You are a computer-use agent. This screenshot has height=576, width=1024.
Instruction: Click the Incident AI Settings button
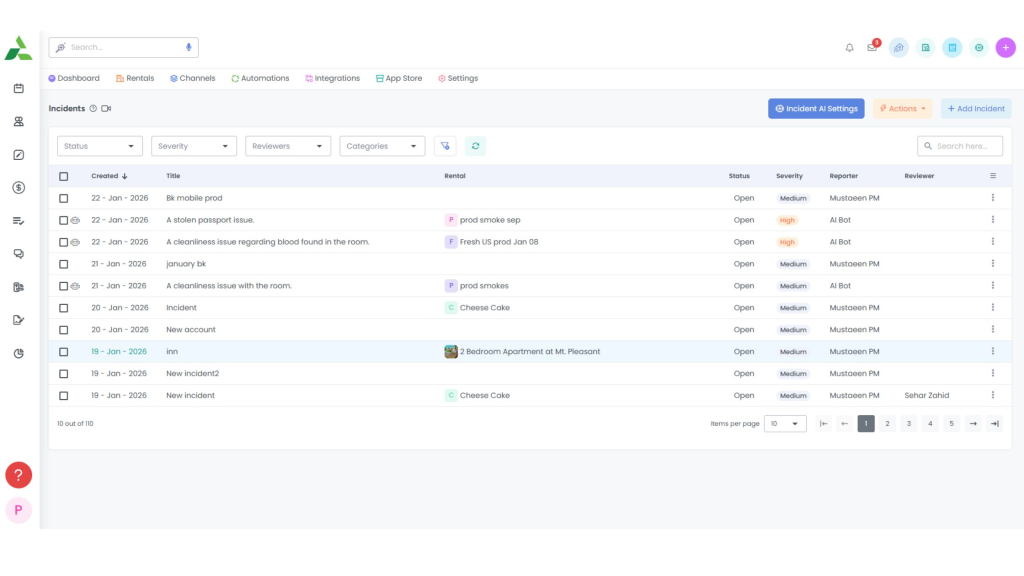[x=816, y=108]
